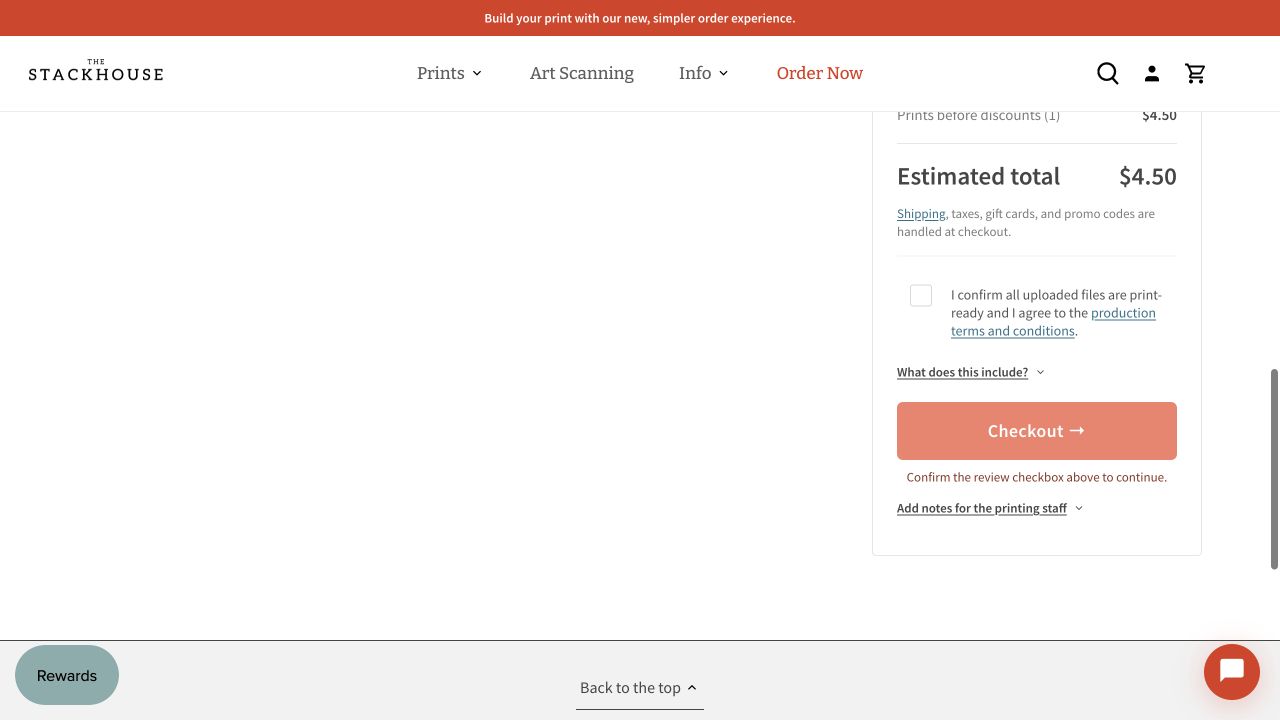Expand 'What does this include?'

(x=970, y=372)
